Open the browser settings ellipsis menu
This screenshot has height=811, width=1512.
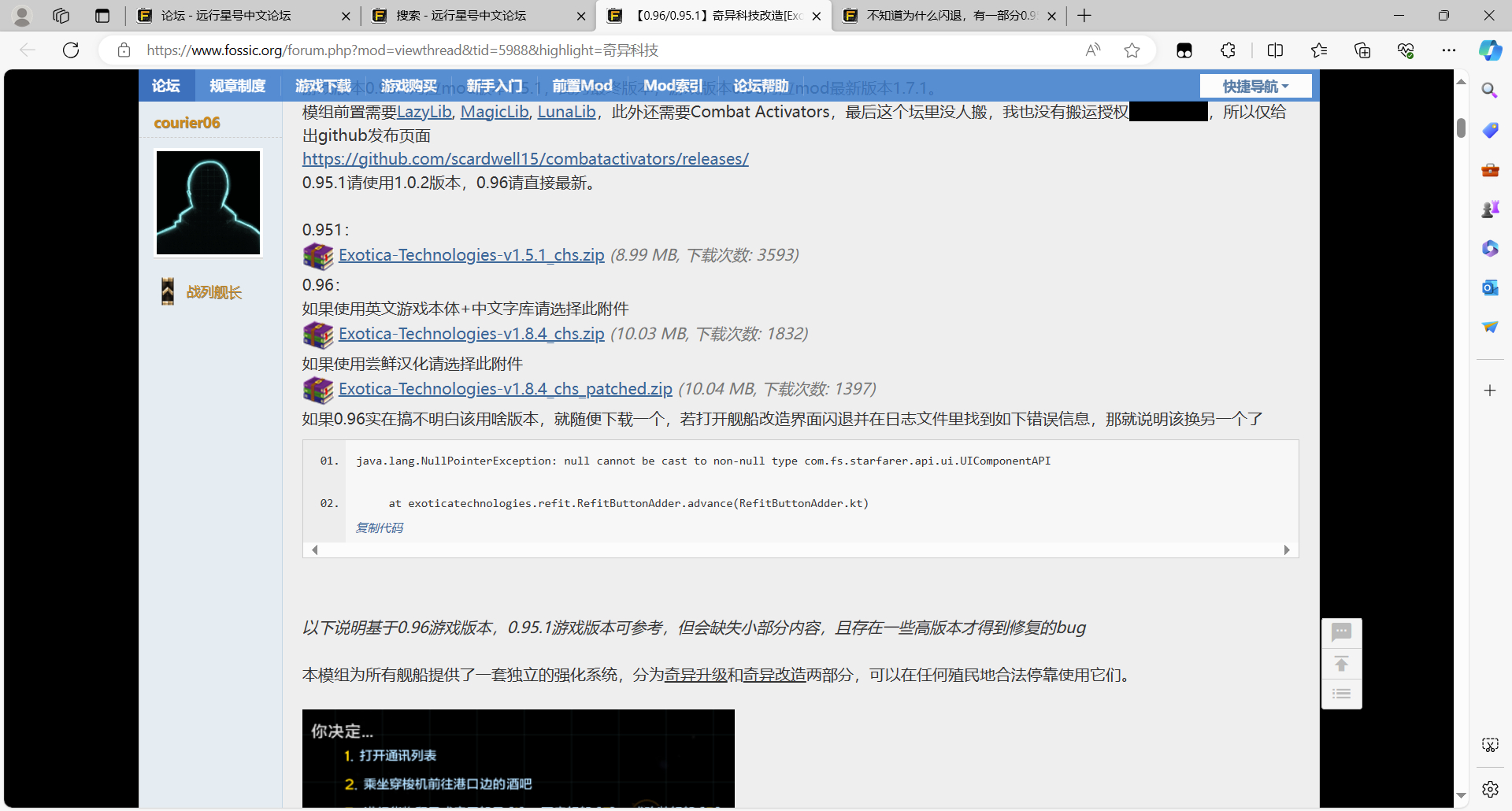(1450, 50)
